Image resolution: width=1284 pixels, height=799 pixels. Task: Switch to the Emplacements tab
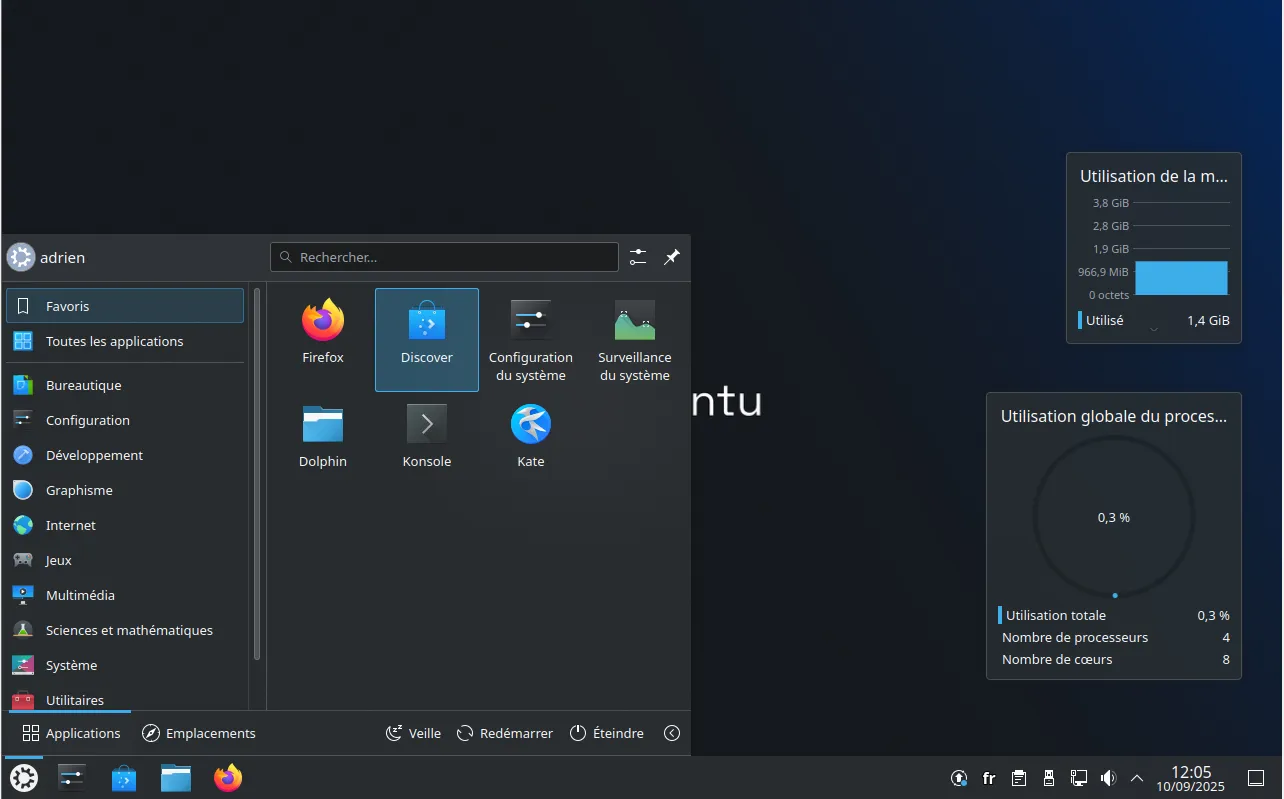pyautogui.click(x=199, y=733)
